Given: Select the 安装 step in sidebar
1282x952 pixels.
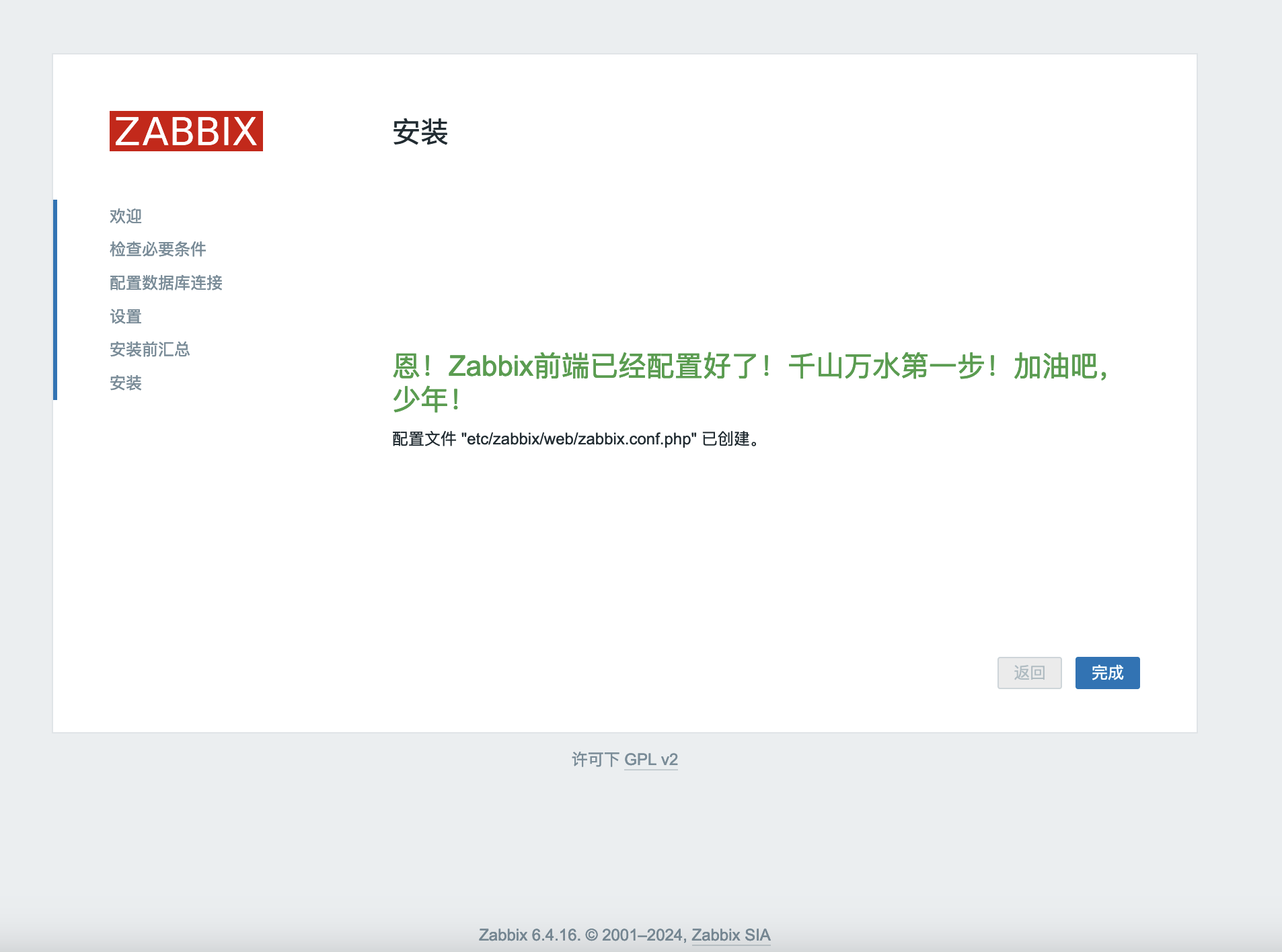Looking at the screenshot, I should coord(126,383).
